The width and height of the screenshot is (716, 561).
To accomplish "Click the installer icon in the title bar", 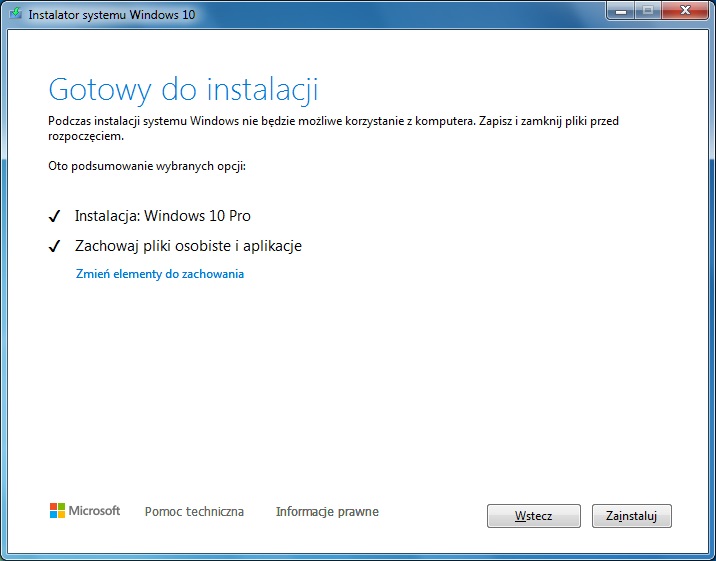I will 15,15.
